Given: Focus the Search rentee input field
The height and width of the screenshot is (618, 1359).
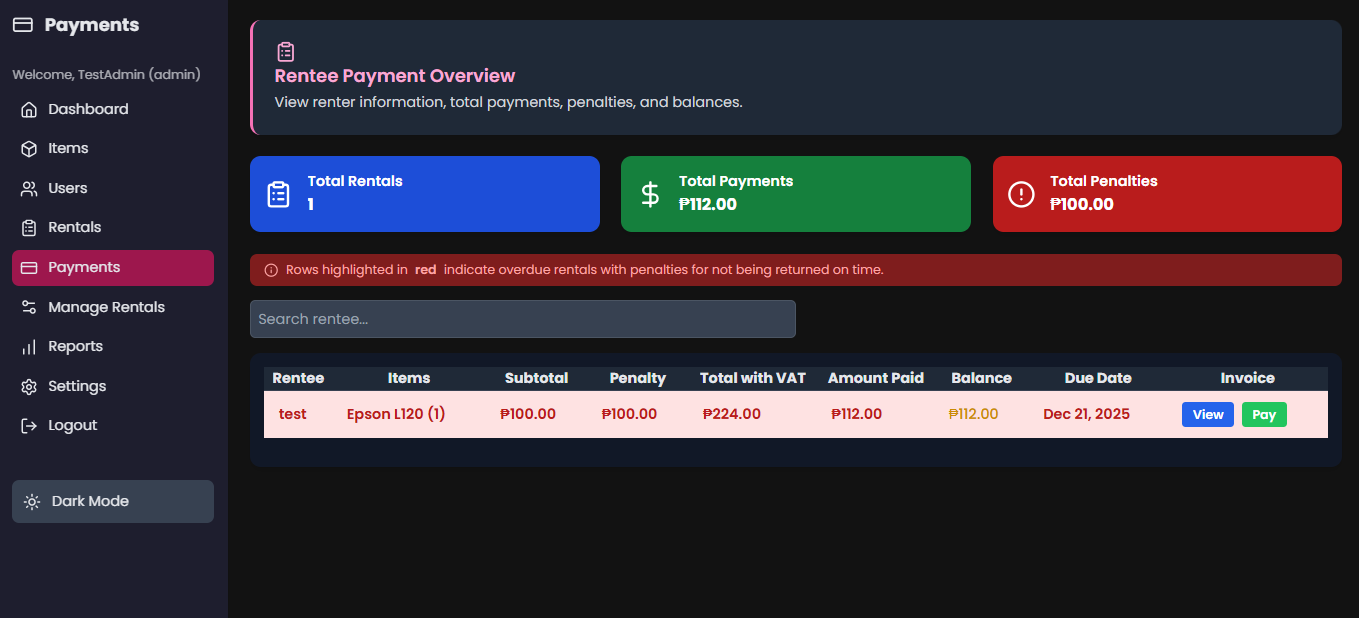Looking at the screenshot, I should coord(522,319).
